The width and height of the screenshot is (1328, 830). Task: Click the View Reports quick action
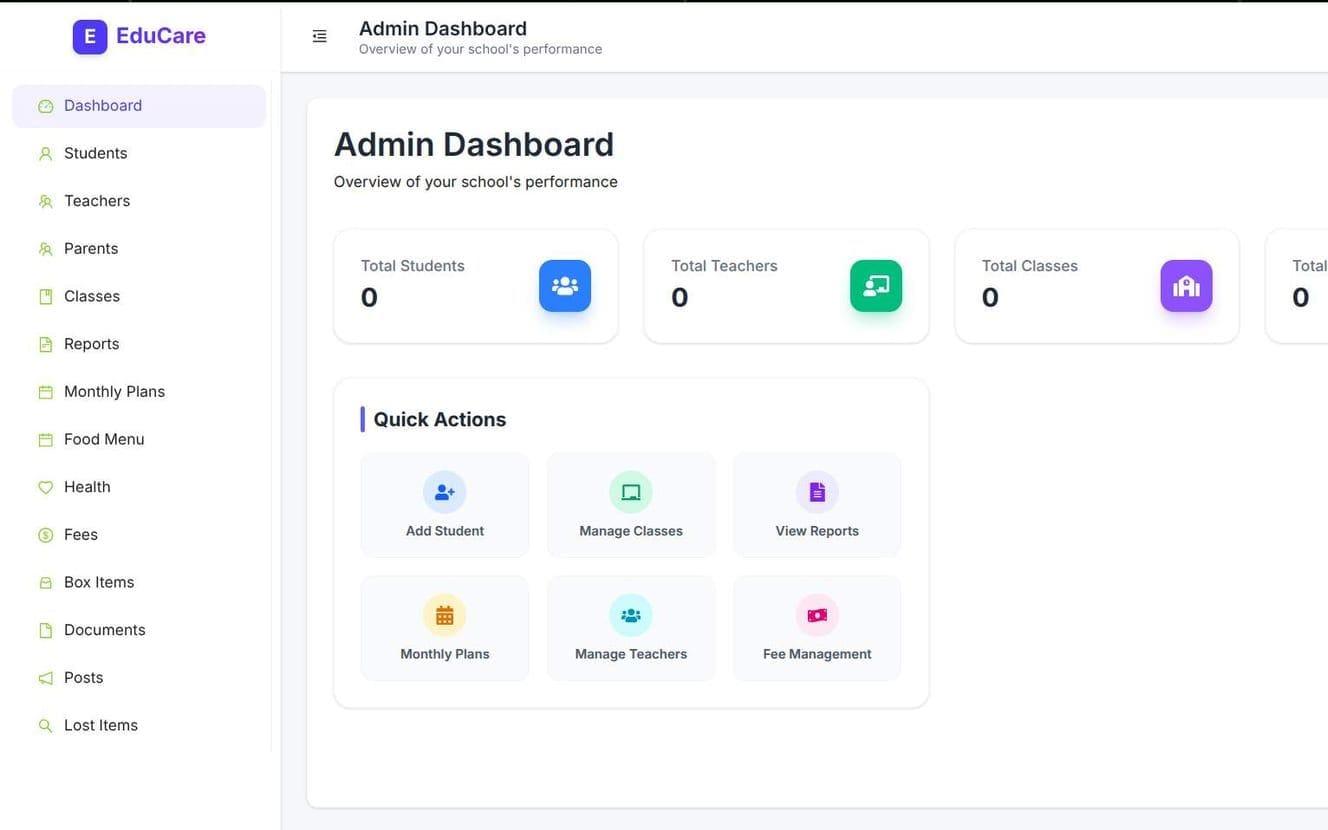click(x=817, y=505)
